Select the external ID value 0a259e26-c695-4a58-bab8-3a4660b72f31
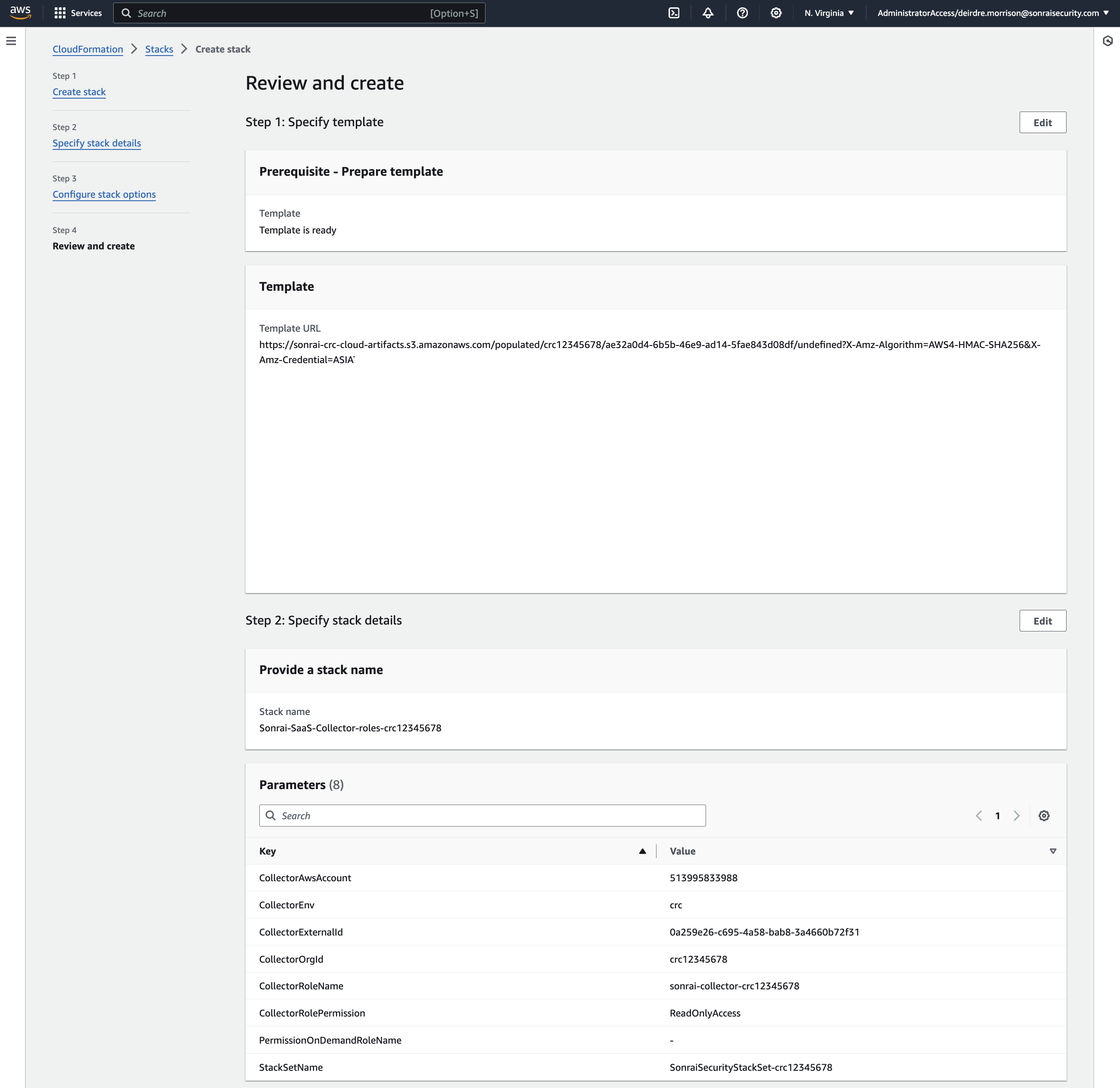The image size is (1120, 1088). (765, 932)
